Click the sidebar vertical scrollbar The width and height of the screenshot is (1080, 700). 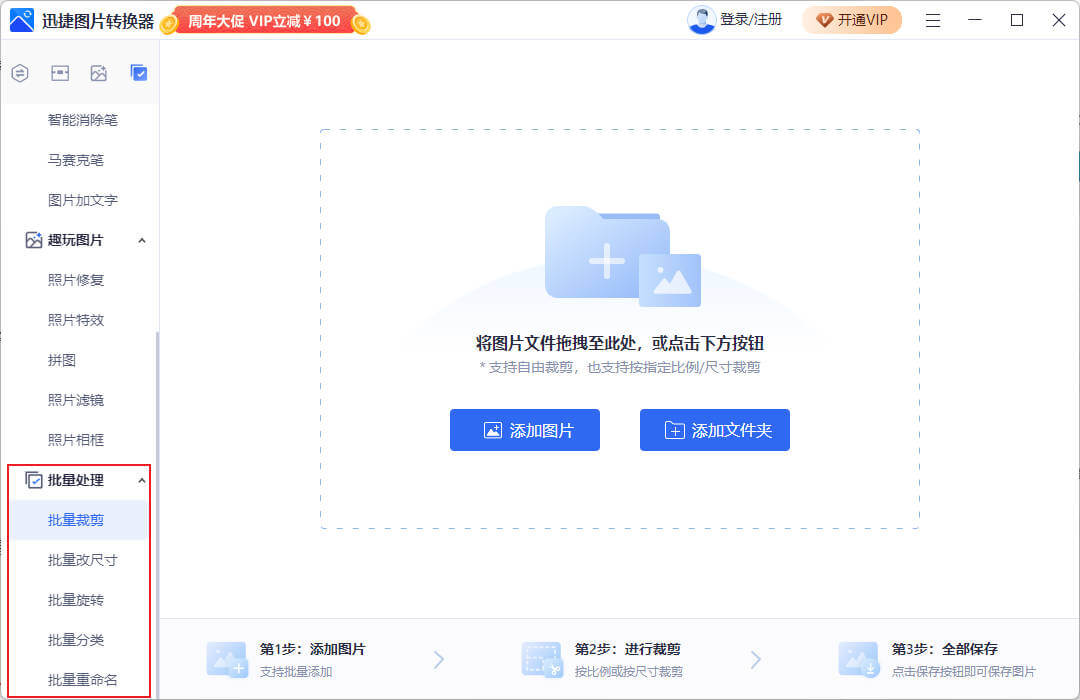click(x=156, y=500)
